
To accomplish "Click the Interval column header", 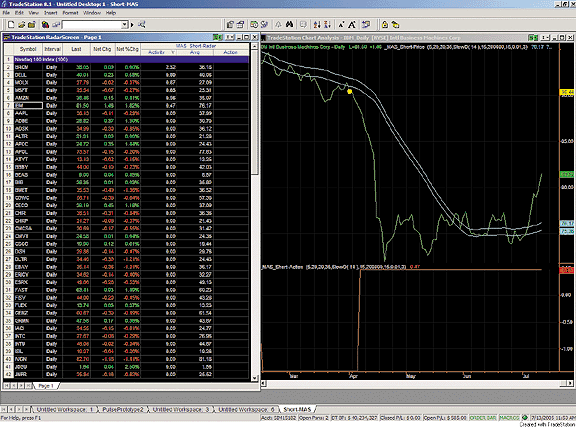I will [52, 49].
